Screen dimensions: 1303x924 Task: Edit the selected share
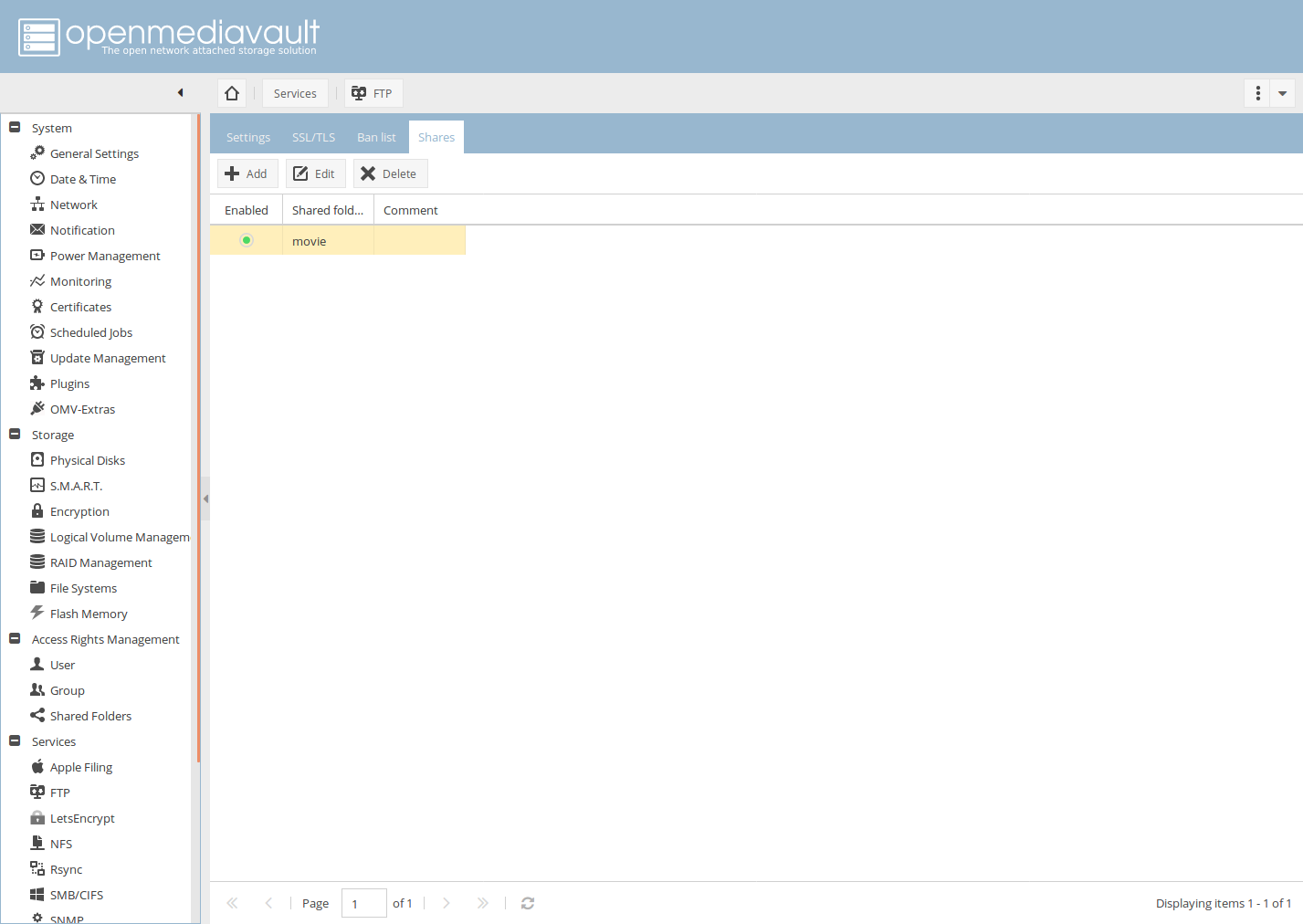pos(315,173)
